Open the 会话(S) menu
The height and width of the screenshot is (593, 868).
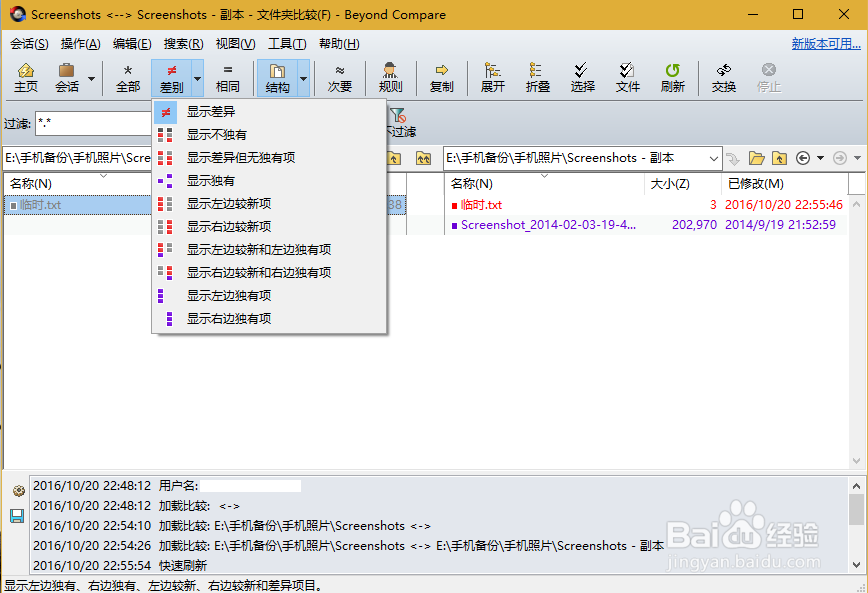click(29, 44)
